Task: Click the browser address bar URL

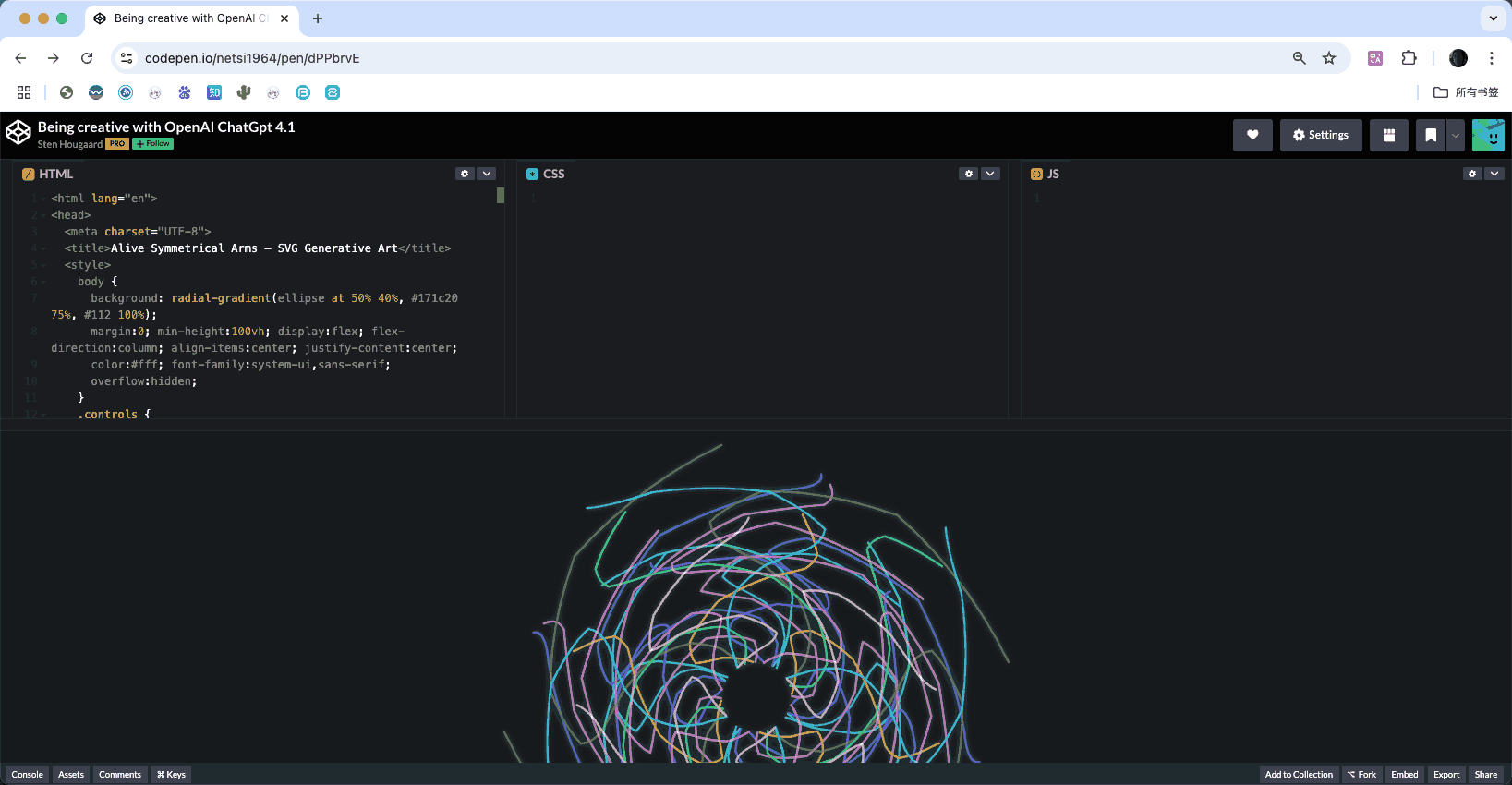Action: pyautogui.click(x=252, y=58)
